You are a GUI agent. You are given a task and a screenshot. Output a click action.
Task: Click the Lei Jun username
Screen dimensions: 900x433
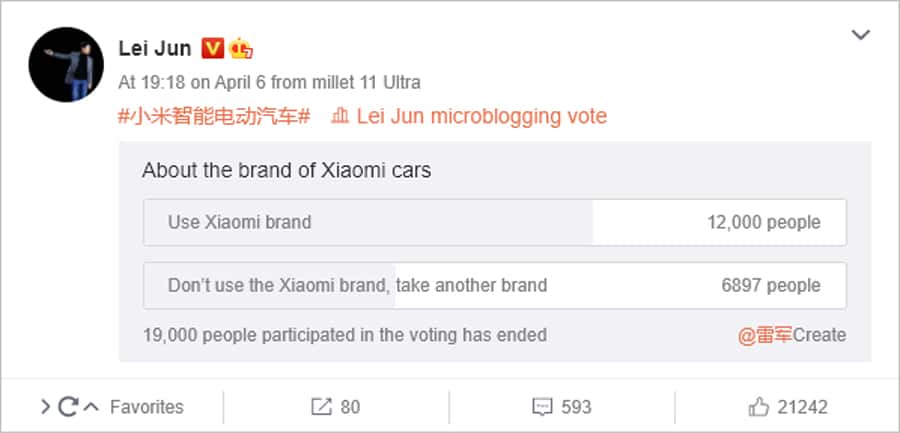155,48
